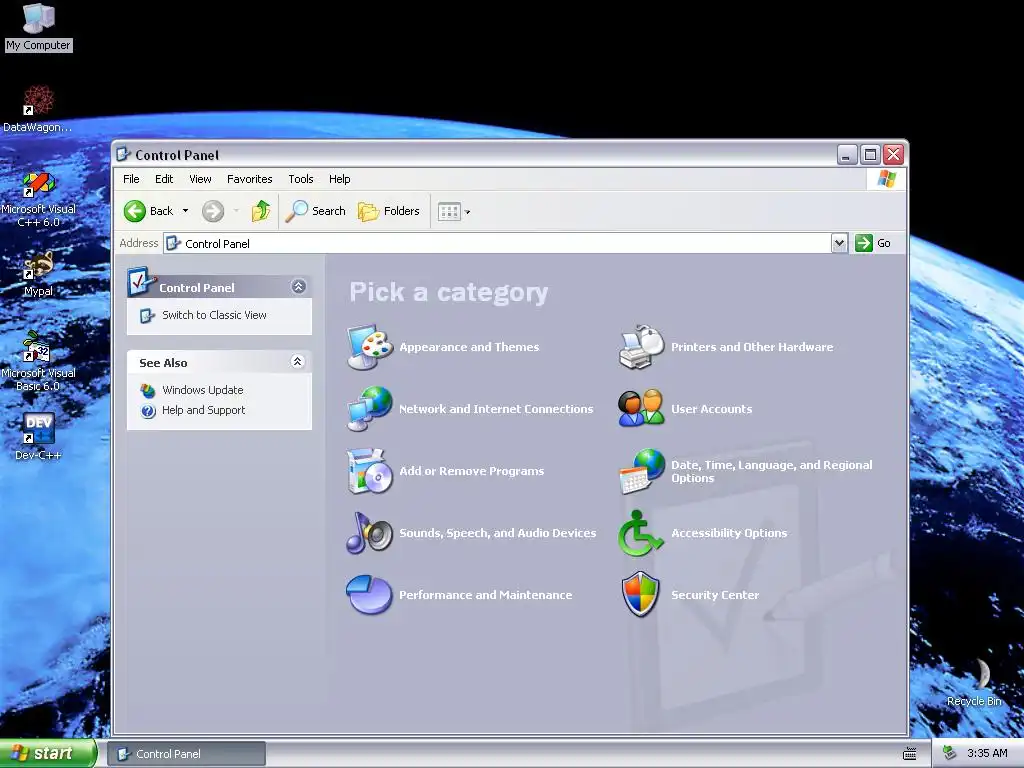Open Performance and Maintenance pie icon
The image size is (1024, 768).
point(370,594)
